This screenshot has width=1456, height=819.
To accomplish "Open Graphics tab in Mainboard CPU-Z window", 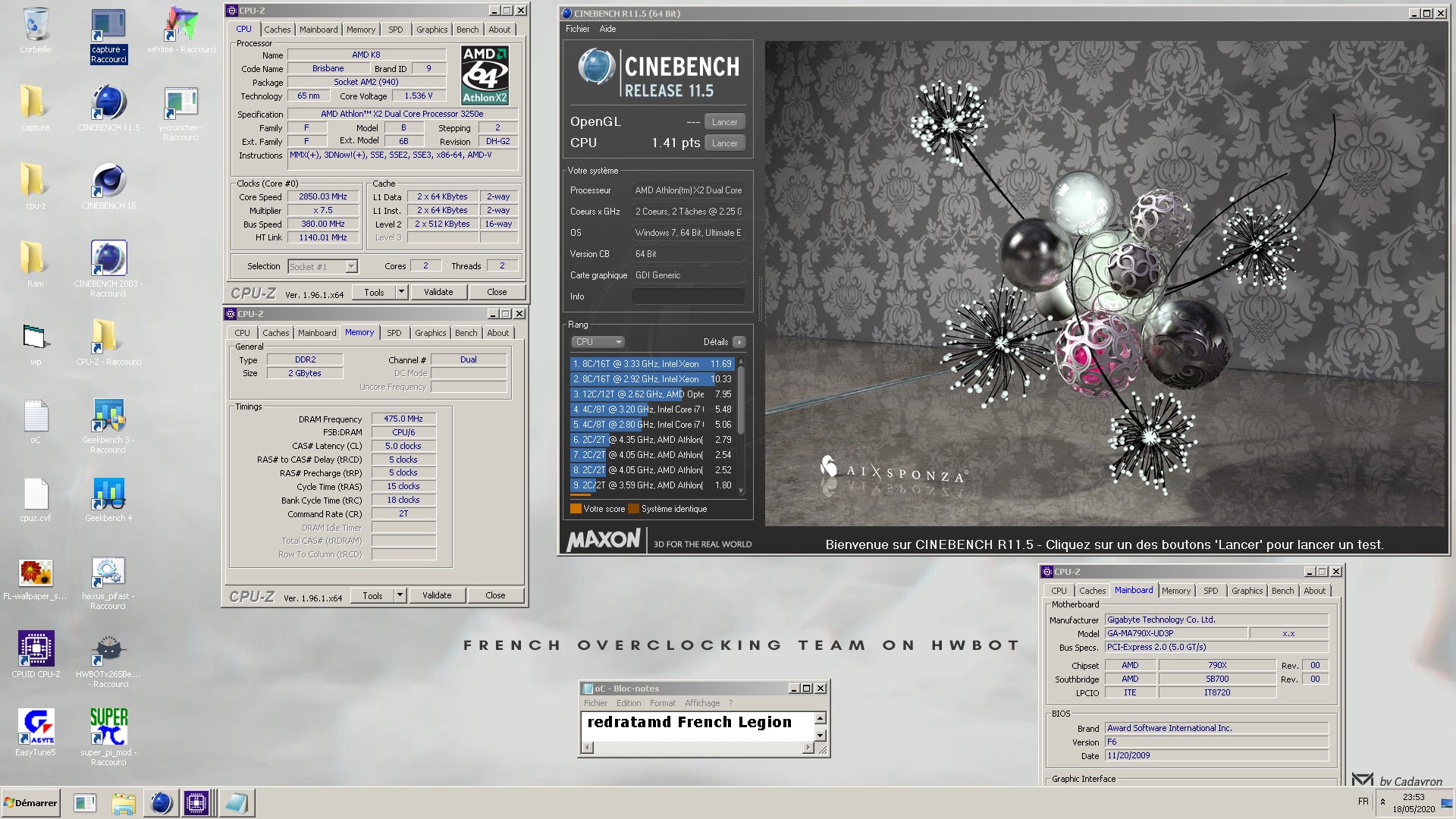I will point(1247,591).
